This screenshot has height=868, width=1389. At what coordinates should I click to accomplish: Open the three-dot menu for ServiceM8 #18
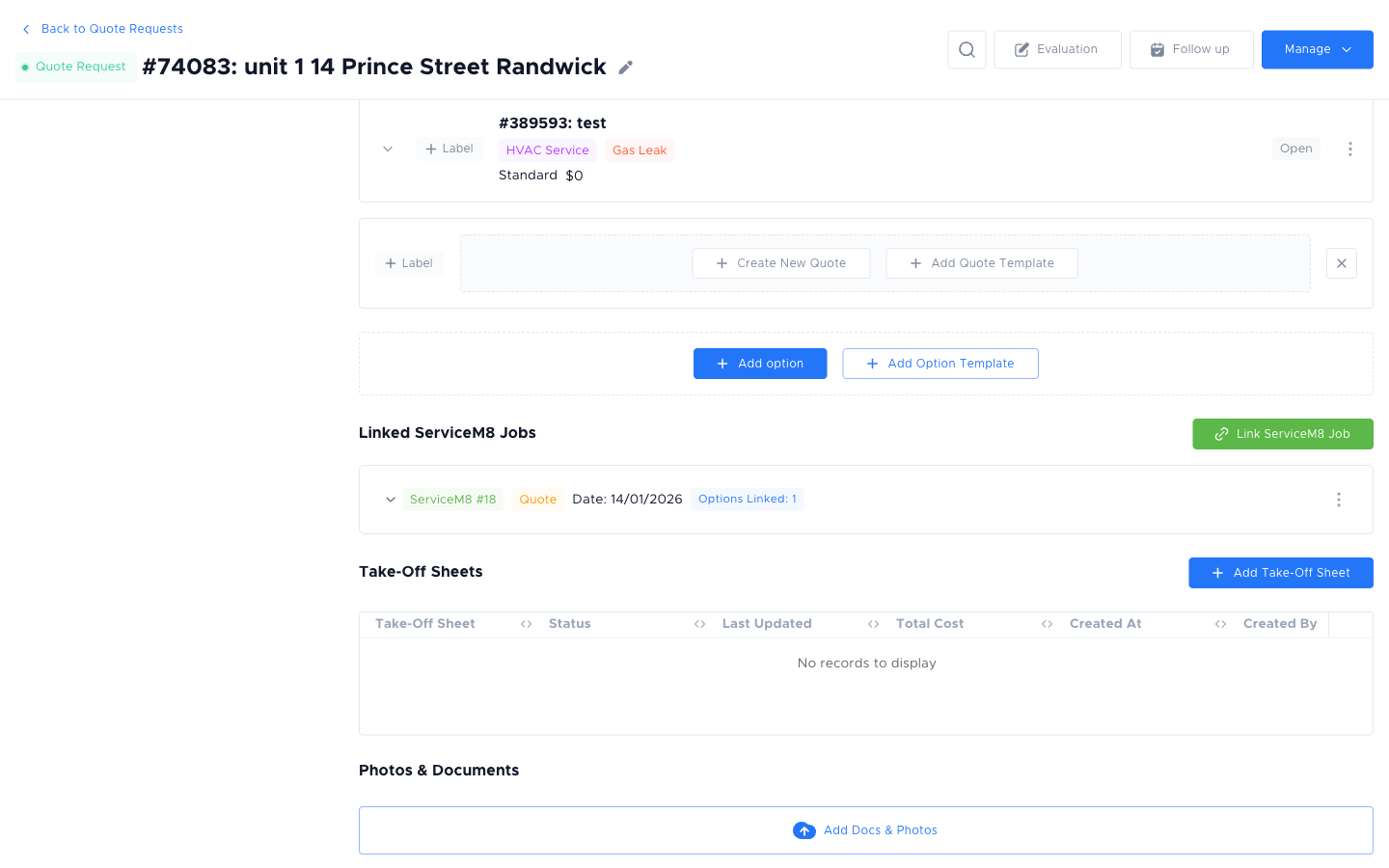[x=1339, y=500]
